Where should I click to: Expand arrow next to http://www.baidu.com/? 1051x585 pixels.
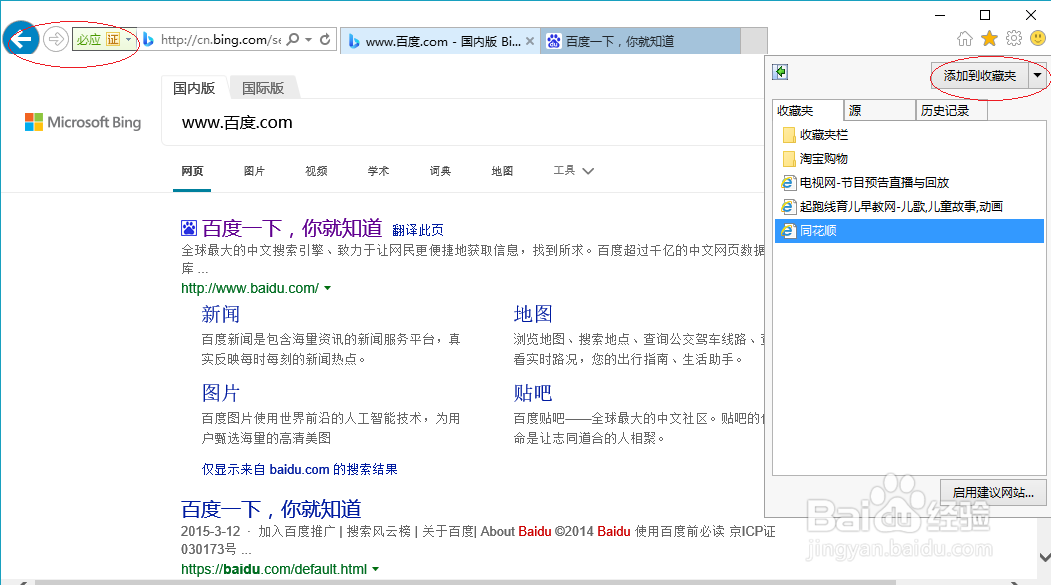coord(328,288)
